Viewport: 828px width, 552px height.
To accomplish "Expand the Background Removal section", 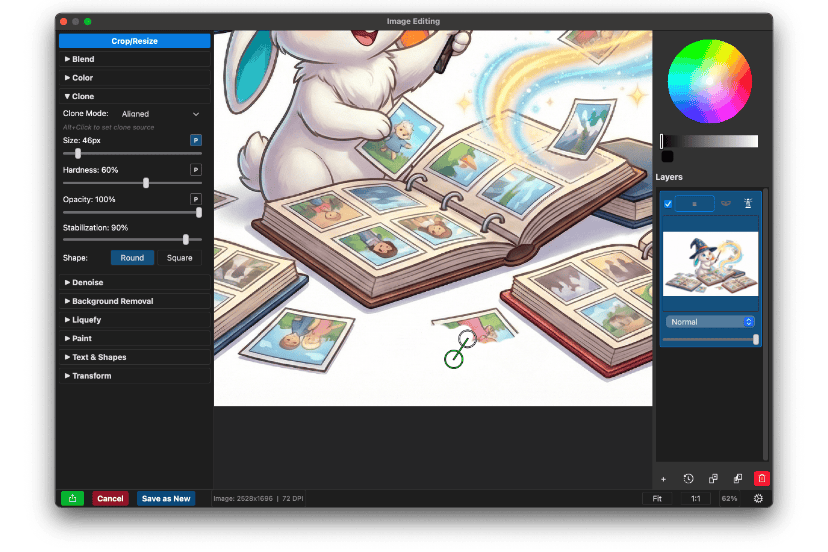I will coord(135,301).
